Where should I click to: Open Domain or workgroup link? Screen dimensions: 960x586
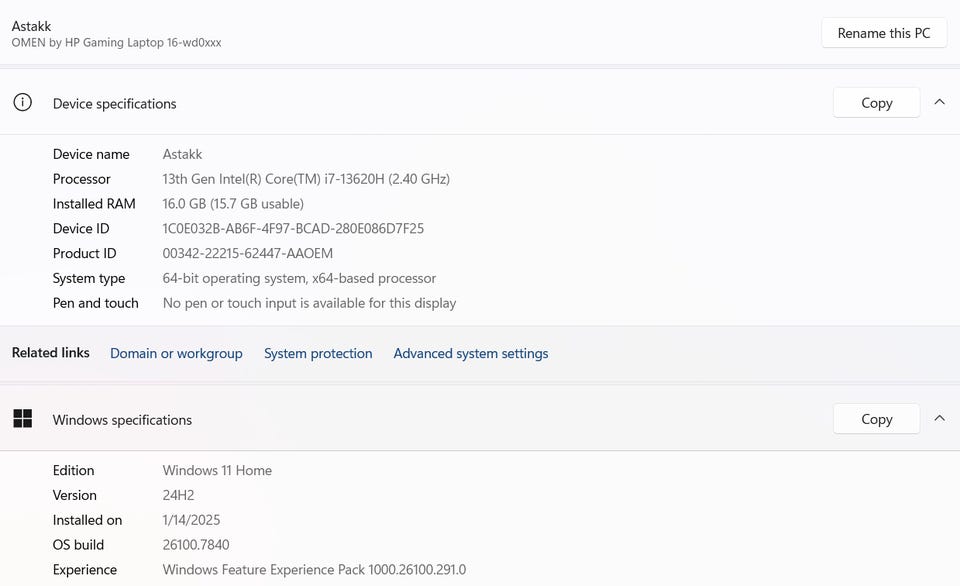(176, 353)
